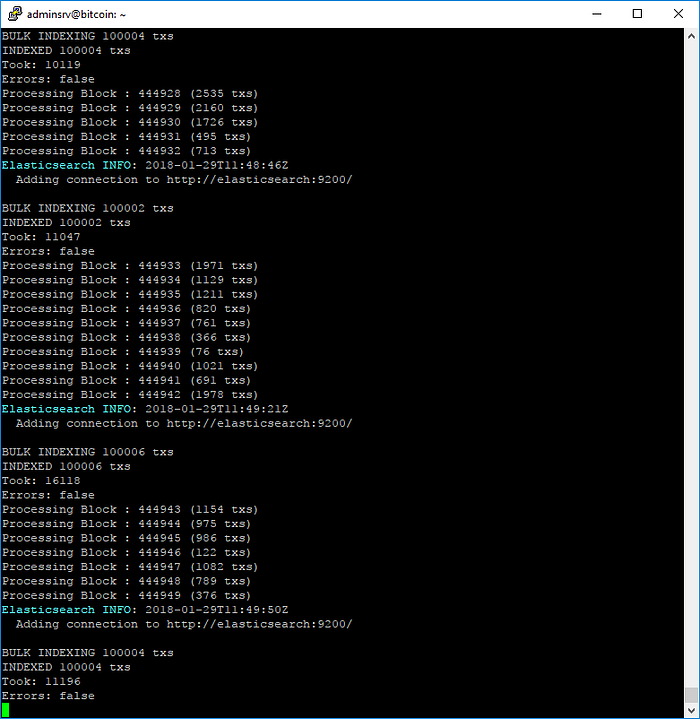Image resolution: width=700 pixels, height=719 pixels.
Task: Click Processing Block 444934 line
Action: point(130,280)
